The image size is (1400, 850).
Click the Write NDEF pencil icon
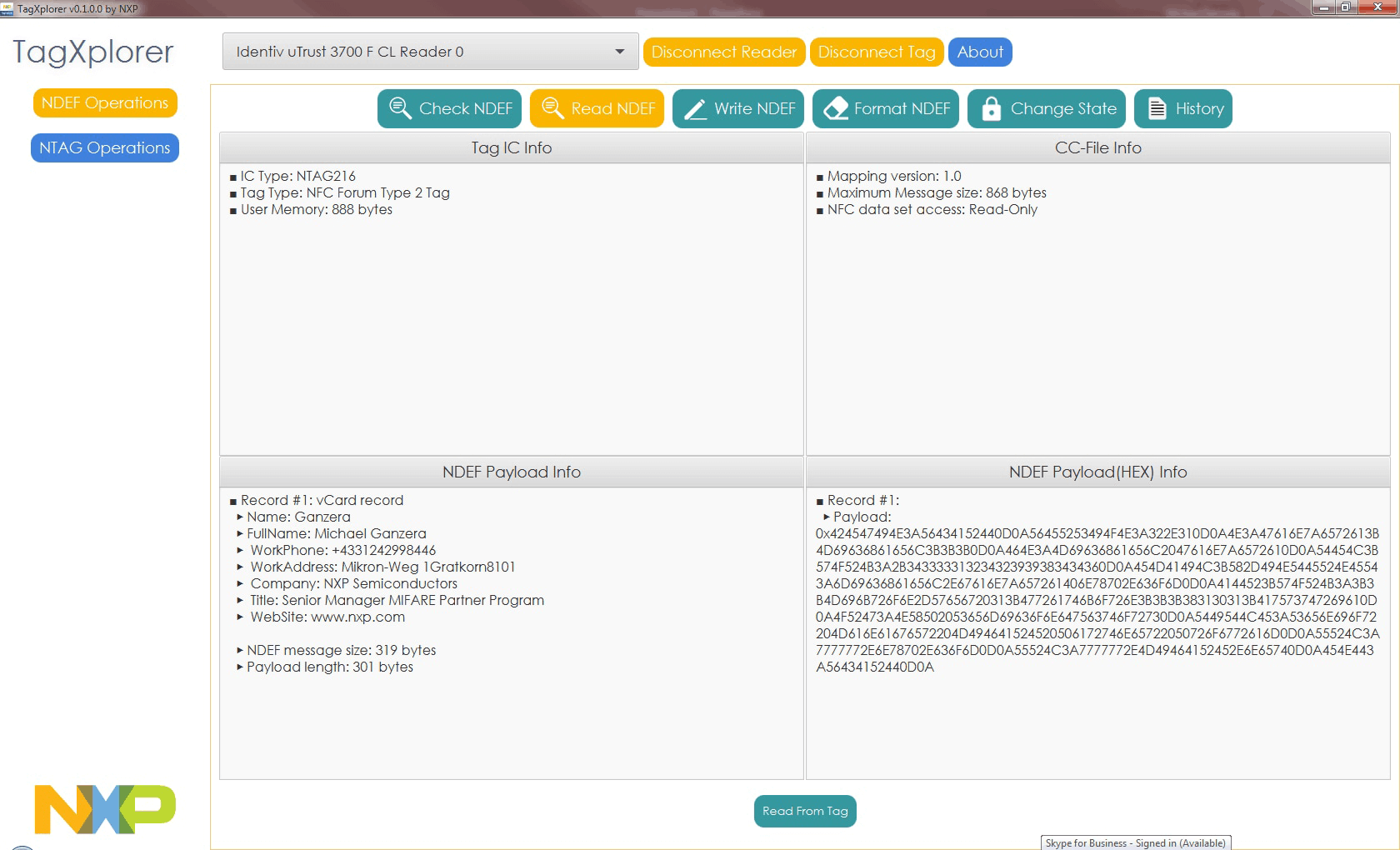tap(695, 109)
